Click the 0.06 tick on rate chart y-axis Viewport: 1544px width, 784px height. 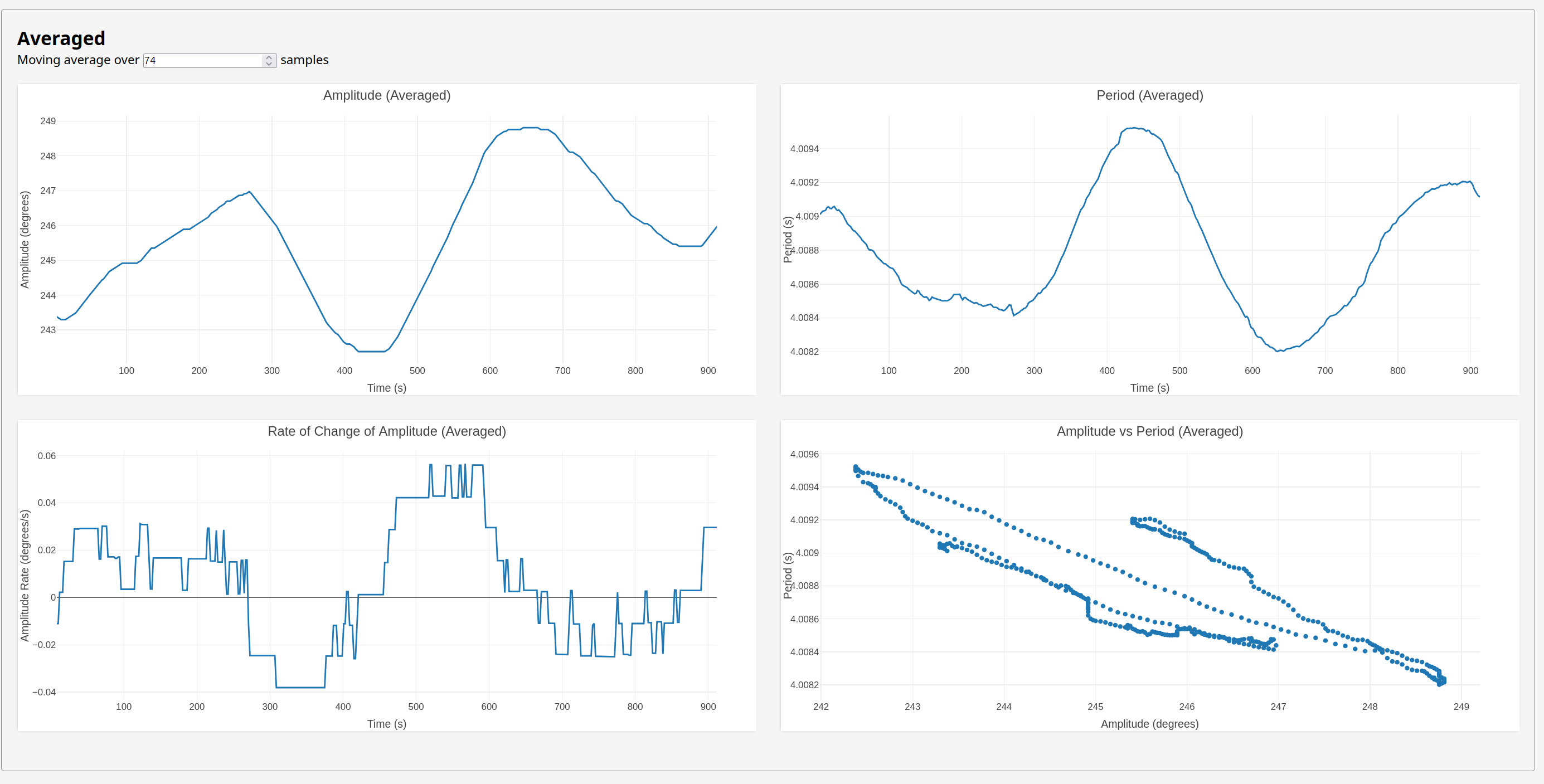47,456
